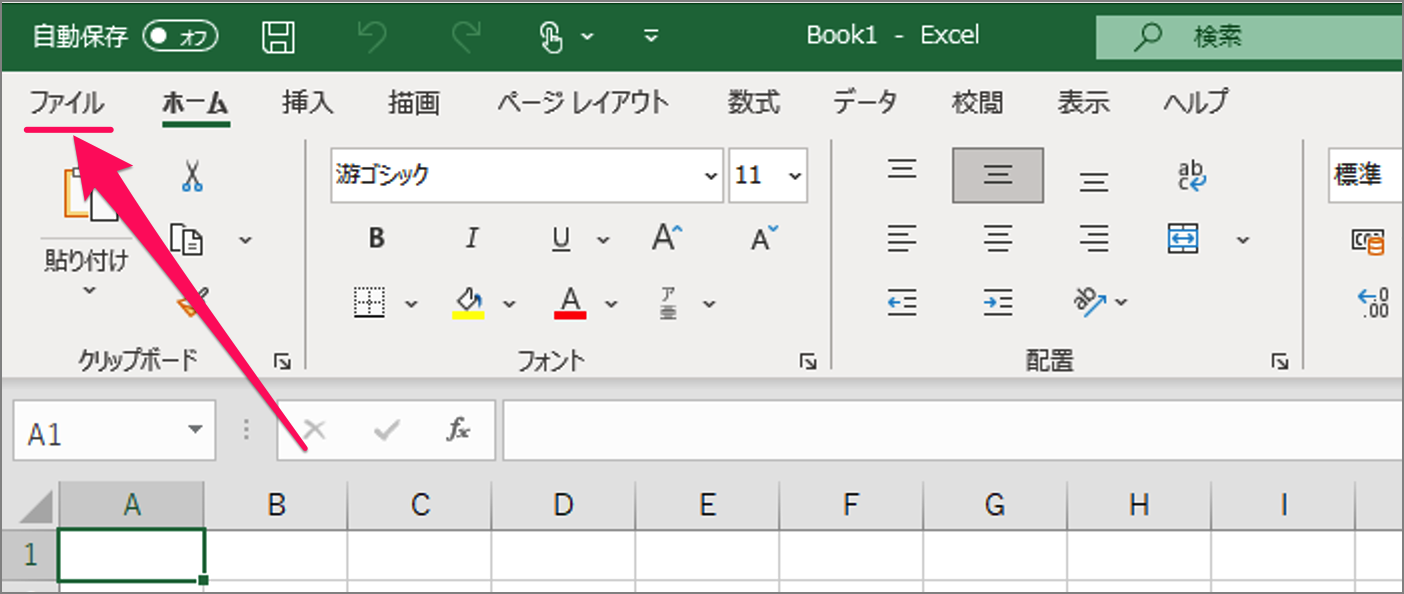
Task: Toggle Bold formatting
Action: [x=377, y=239]
